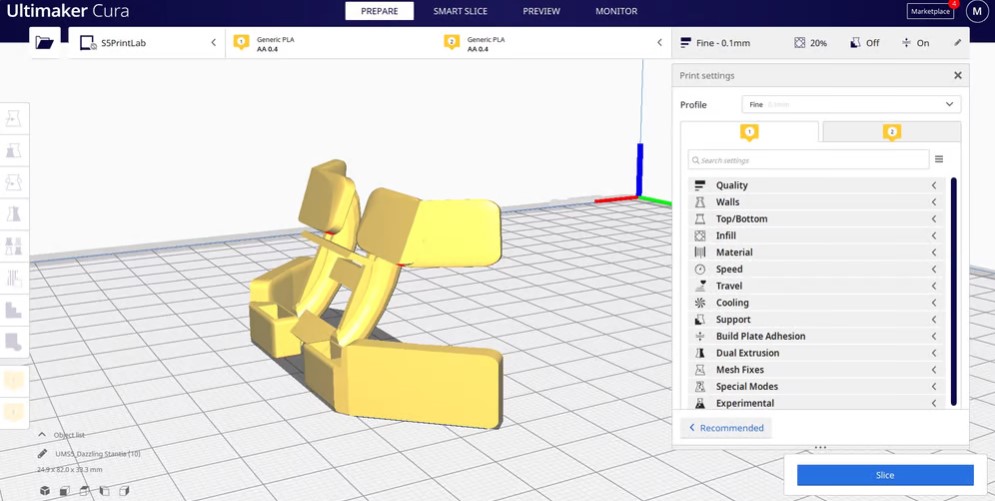The height and width of the screenshot is (501, 995).
Task: Click the Fine - 0.1mm layer height icon
Action: (x=685, y=42)
